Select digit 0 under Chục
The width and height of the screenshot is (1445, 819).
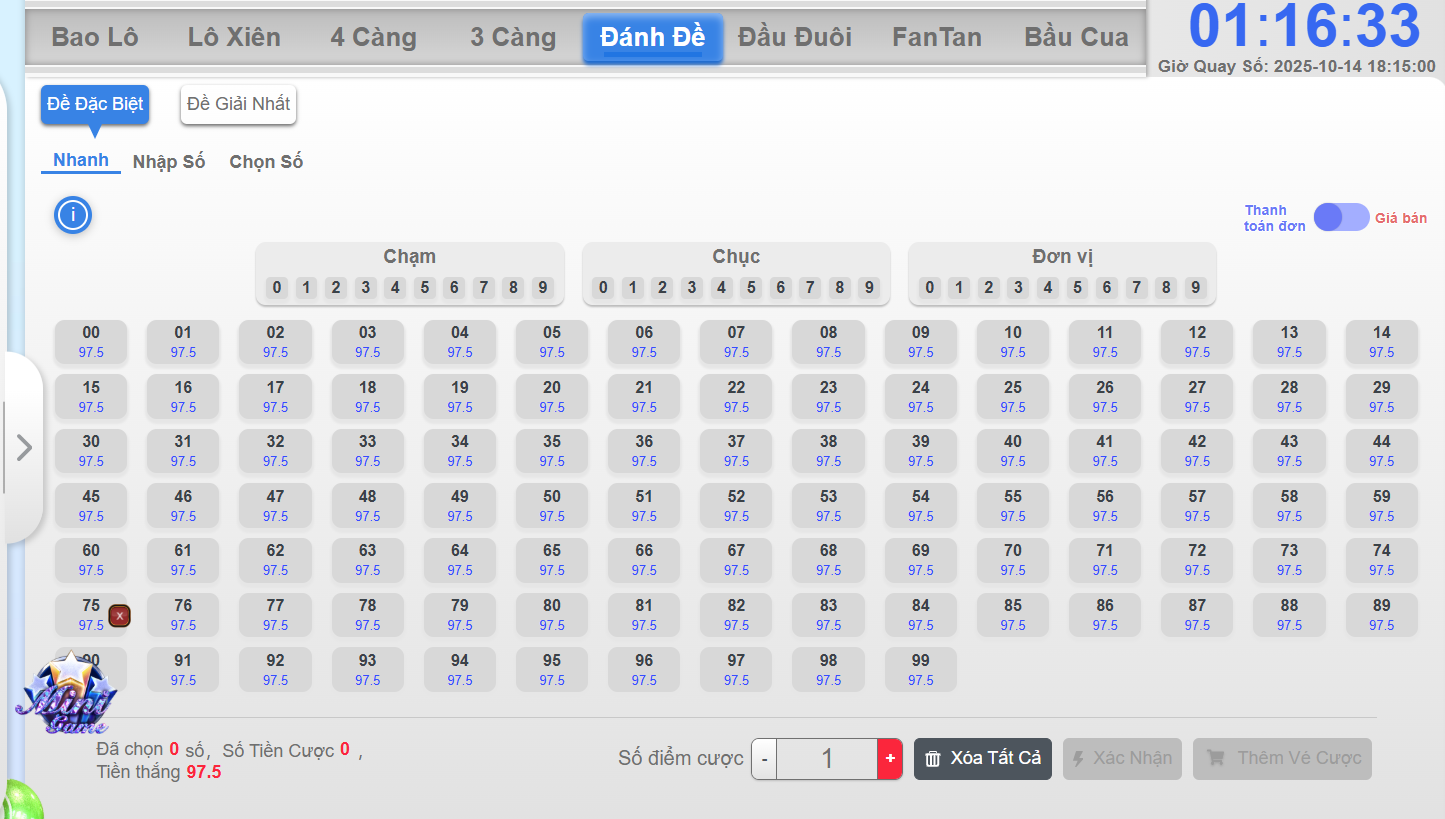603,288
